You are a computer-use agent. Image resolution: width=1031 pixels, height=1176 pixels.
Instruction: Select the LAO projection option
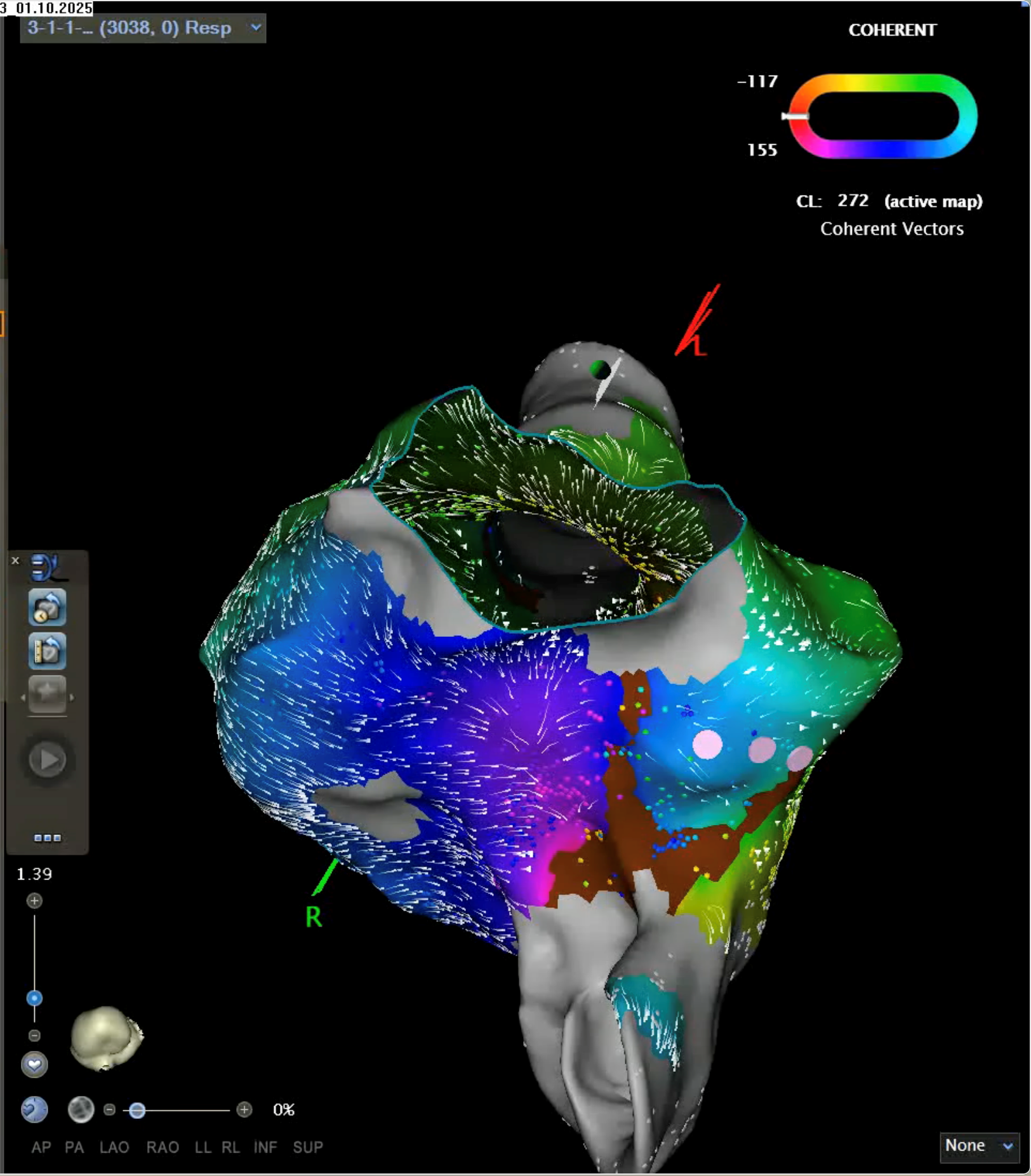114,1147
